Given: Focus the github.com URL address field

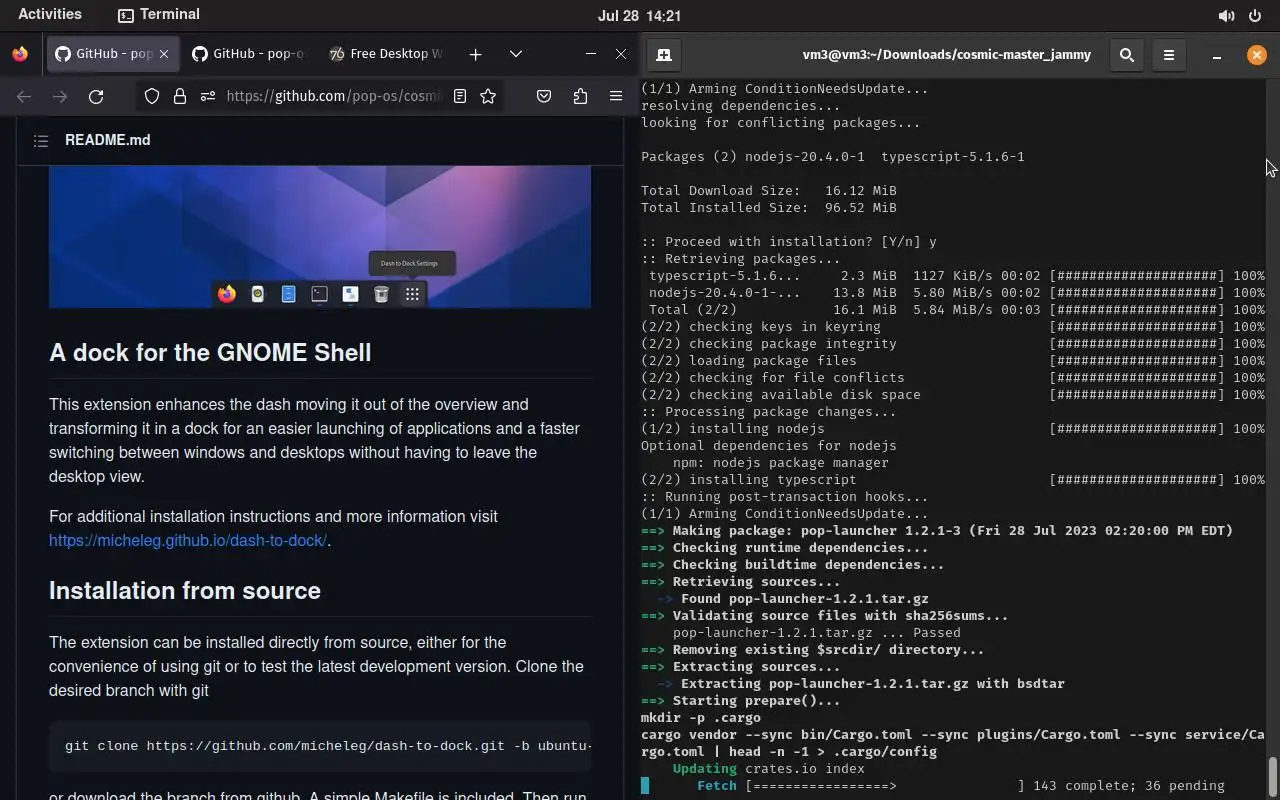Looking at the screenshot, I should tap(333, 96).
